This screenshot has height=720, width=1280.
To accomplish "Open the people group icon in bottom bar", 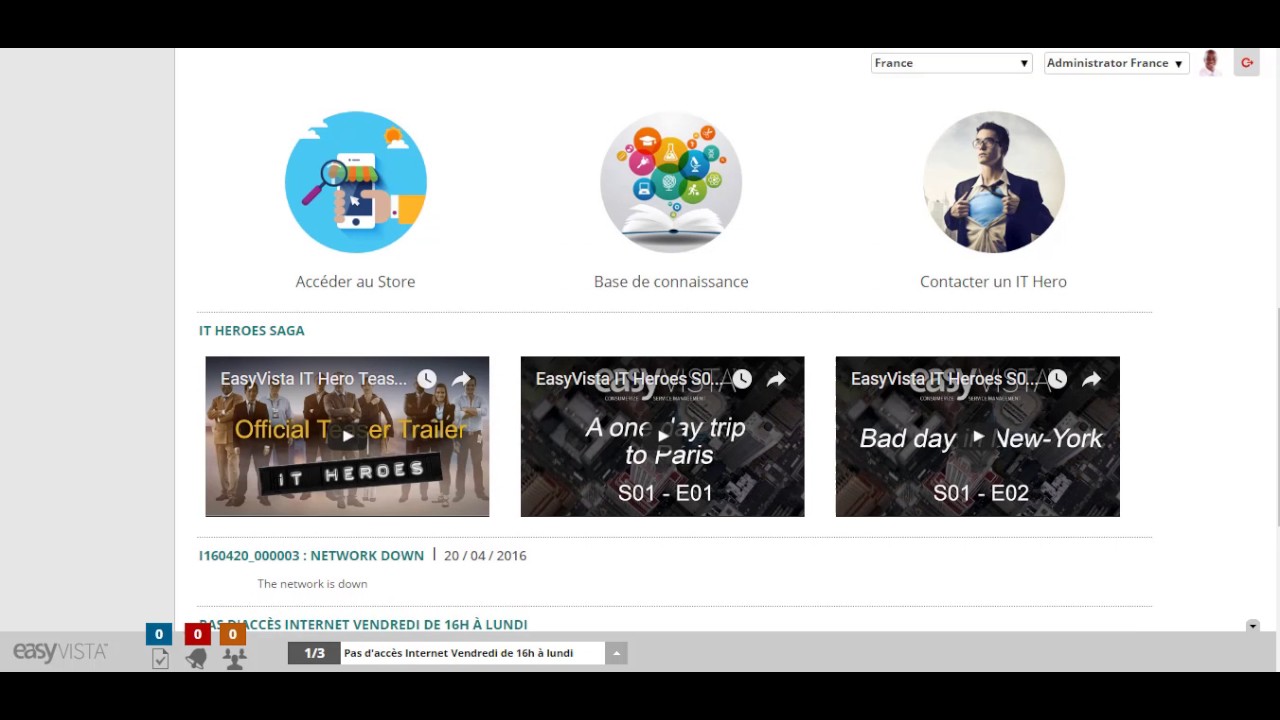I will pos(234,659).
